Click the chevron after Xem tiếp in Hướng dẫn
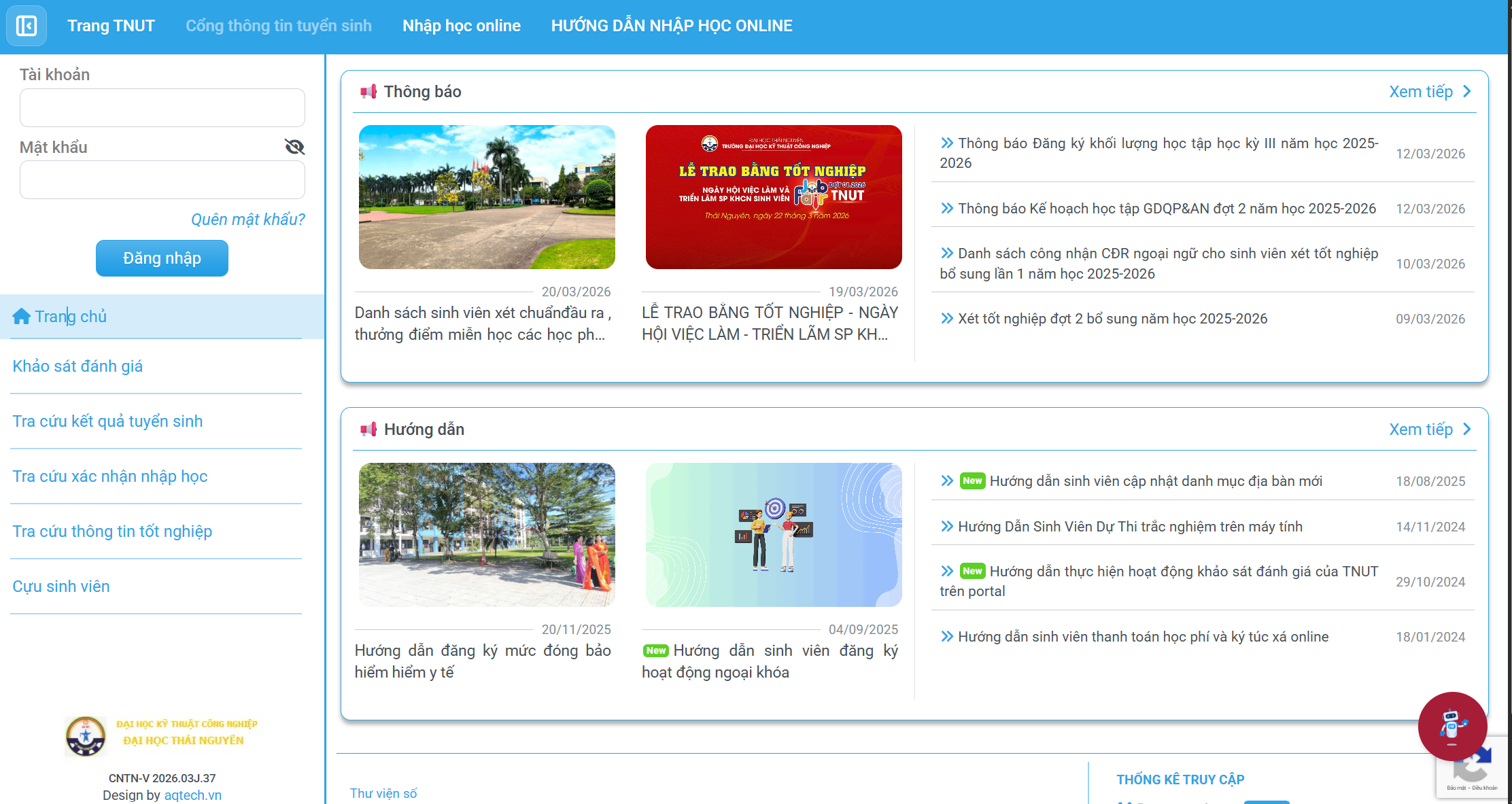 (1466, 429)
